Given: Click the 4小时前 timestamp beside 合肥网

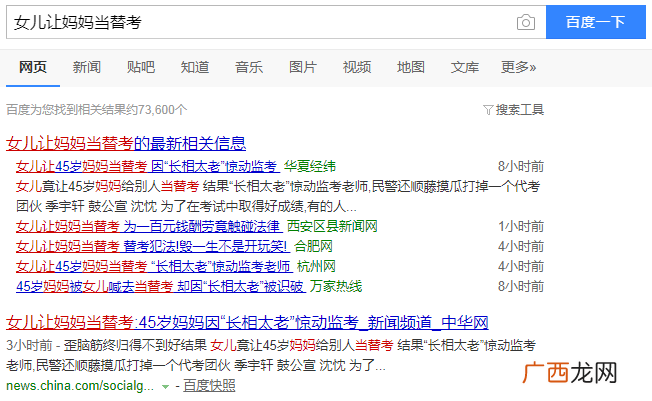Looking at the screenshot, I should pos(521,246).
